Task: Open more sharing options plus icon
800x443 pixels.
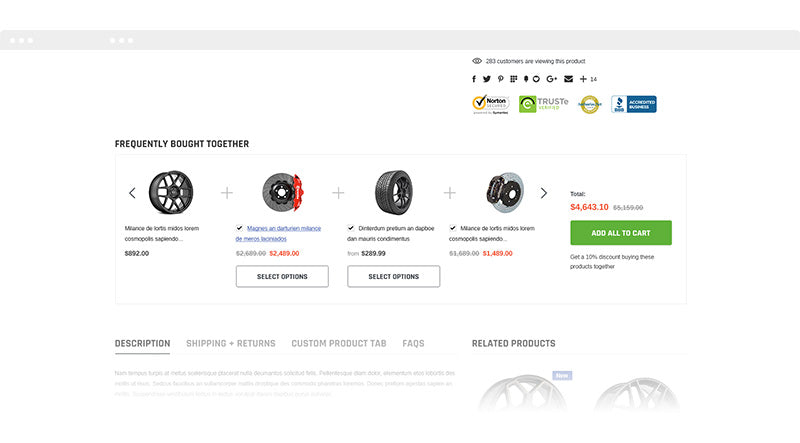Action: [583, 79]
